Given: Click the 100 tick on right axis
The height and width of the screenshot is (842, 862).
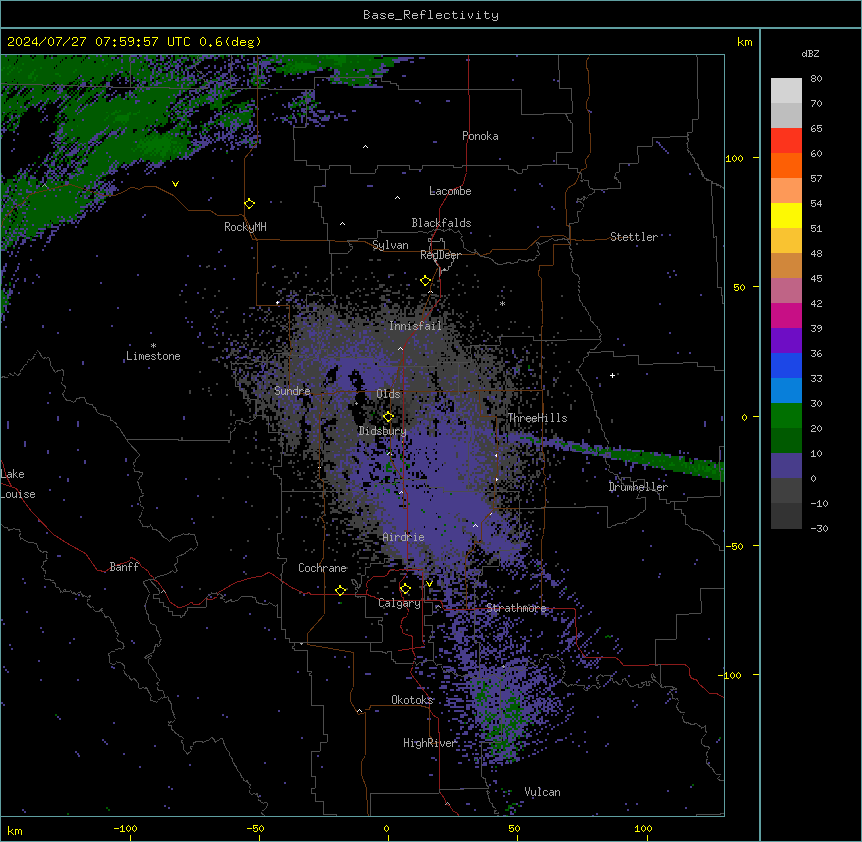Looking at the screenshot, I should pos(734,158).
